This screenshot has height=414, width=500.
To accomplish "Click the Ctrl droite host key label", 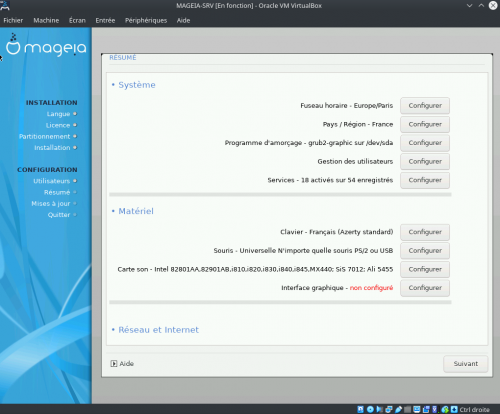I will click(x=474, y=409).
